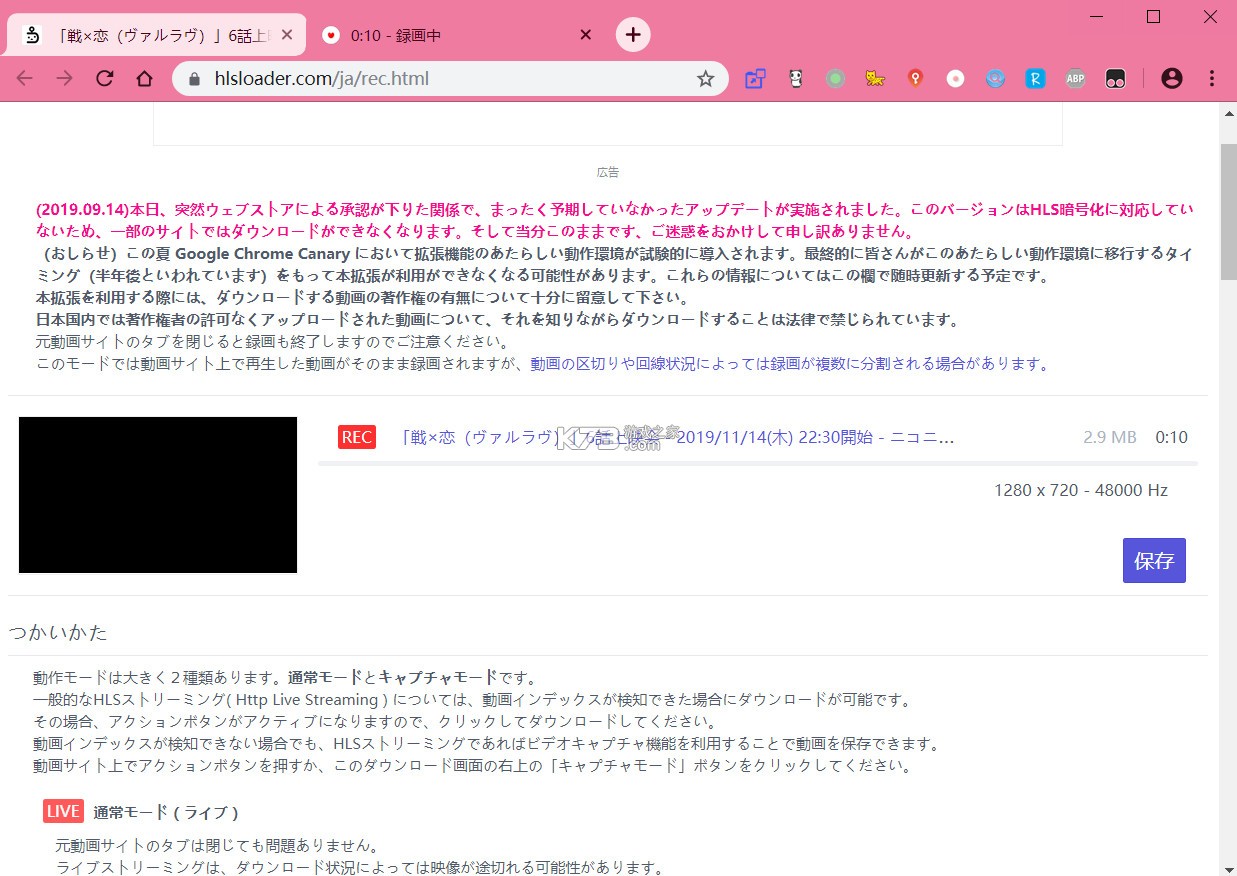The height and width of the screenshot is (876, 1237).
Task: Click the blue "R" extension icon
Action: coord(1035,78)
